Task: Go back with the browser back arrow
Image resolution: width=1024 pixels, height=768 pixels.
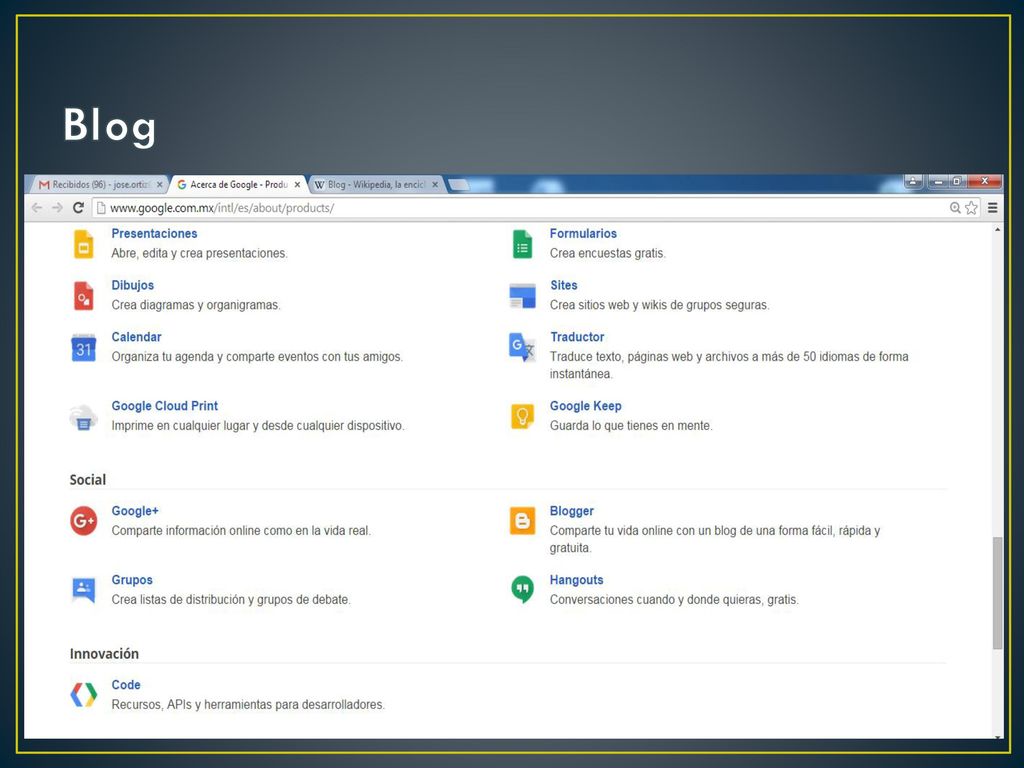Action: pos(37,208)
